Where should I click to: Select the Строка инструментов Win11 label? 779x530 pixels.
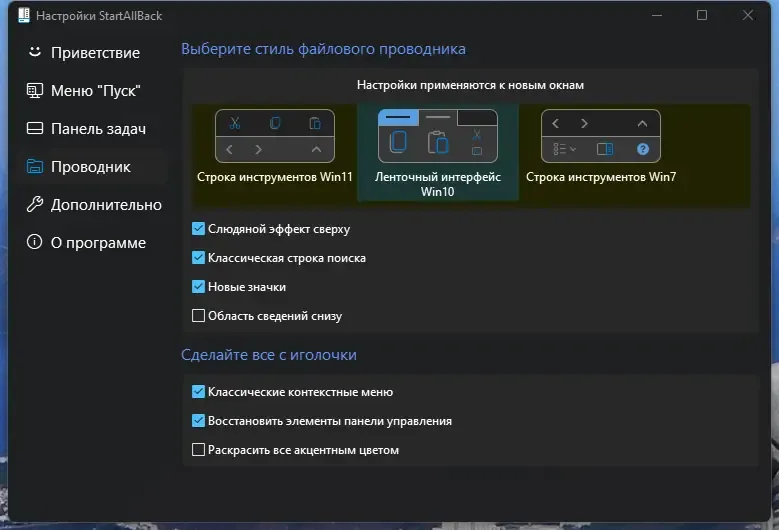[x=275, y=177]
